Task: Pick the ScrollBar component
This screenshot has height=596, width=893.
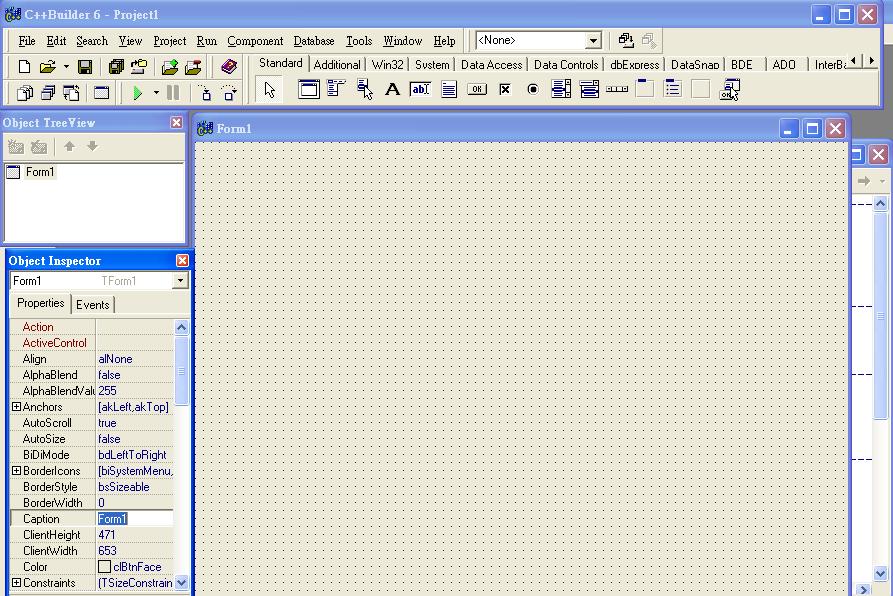Action: (617, 89)
